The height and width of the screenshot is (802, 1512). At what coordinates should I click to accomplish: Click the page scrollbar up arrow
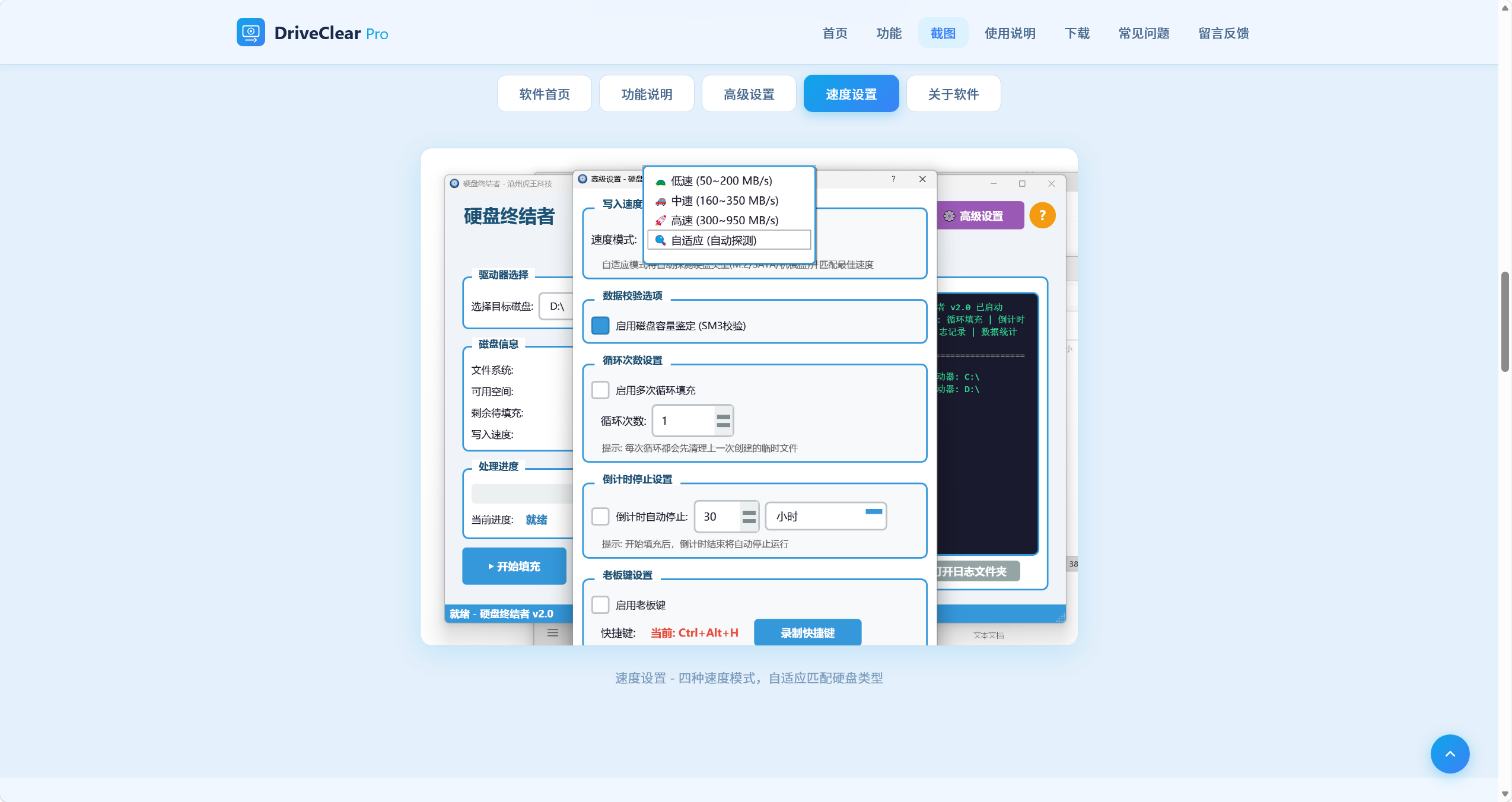[1505, 7]
